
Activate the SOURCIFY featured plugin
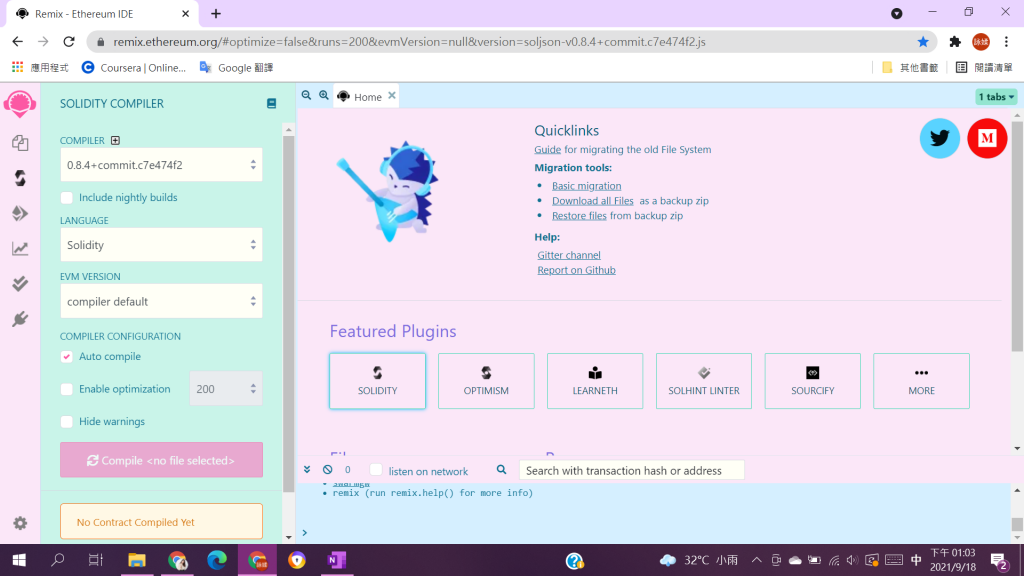click(812, 381)
